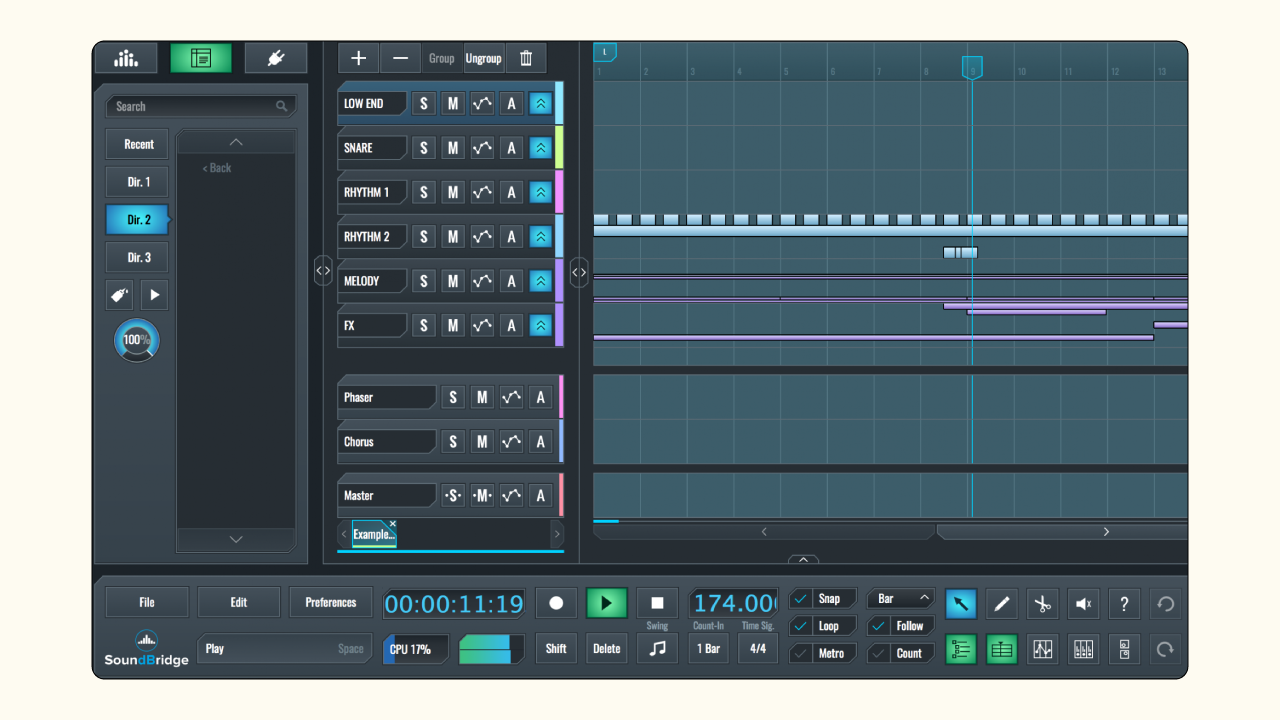Add a new track with plus button
This screenshot has height=720, width=1280.
pos(359,58)
